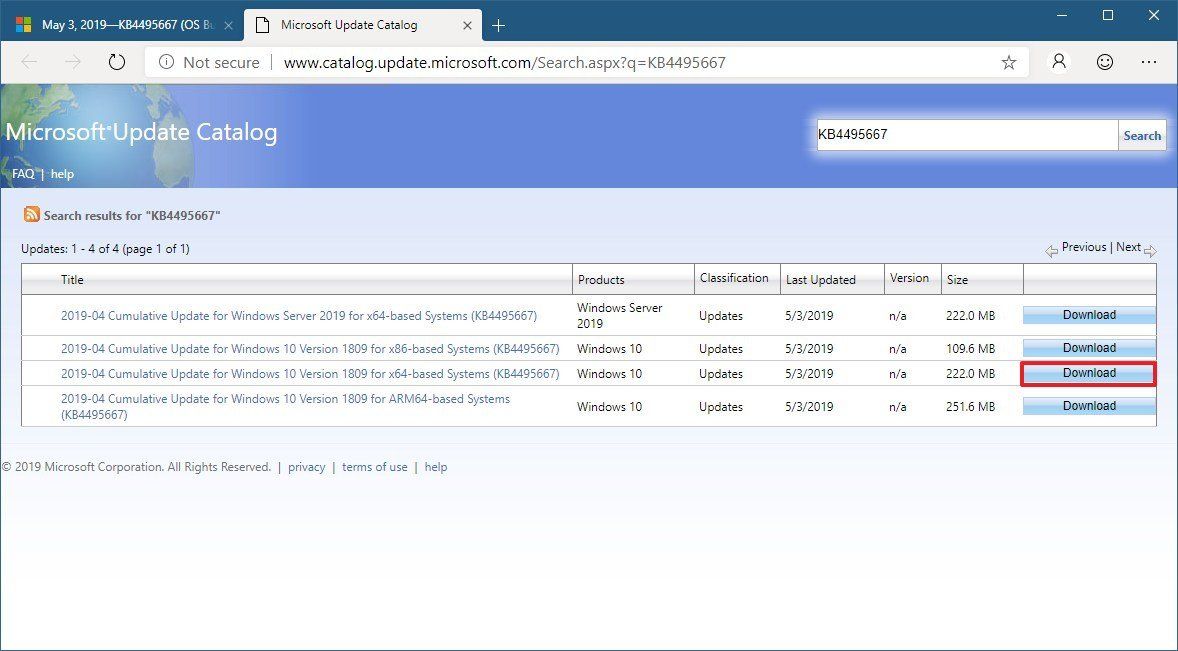This screenshot has height=651, width=1178.
Task: Open the FAQ link
Action: [23, 173]
